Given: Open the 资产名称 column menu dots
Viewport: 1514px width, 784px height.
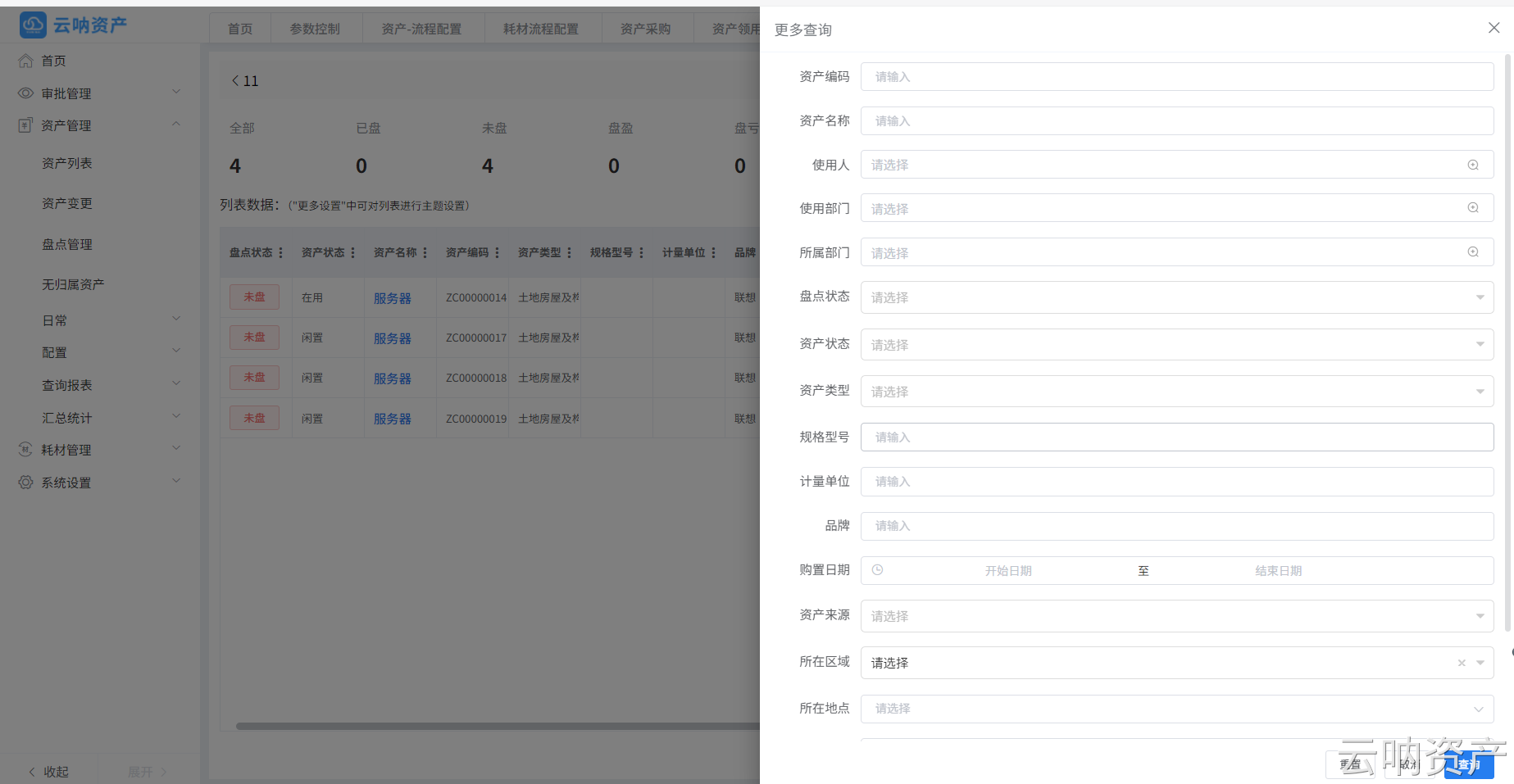Looking at the screenshot, I should [x=425, y=252].
